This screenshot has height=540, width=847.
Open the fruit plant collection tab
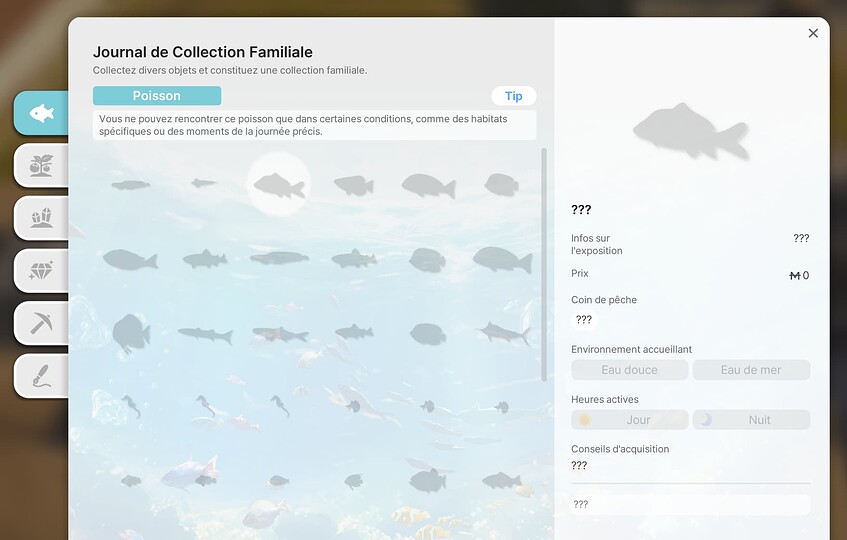tap(41, 165)
